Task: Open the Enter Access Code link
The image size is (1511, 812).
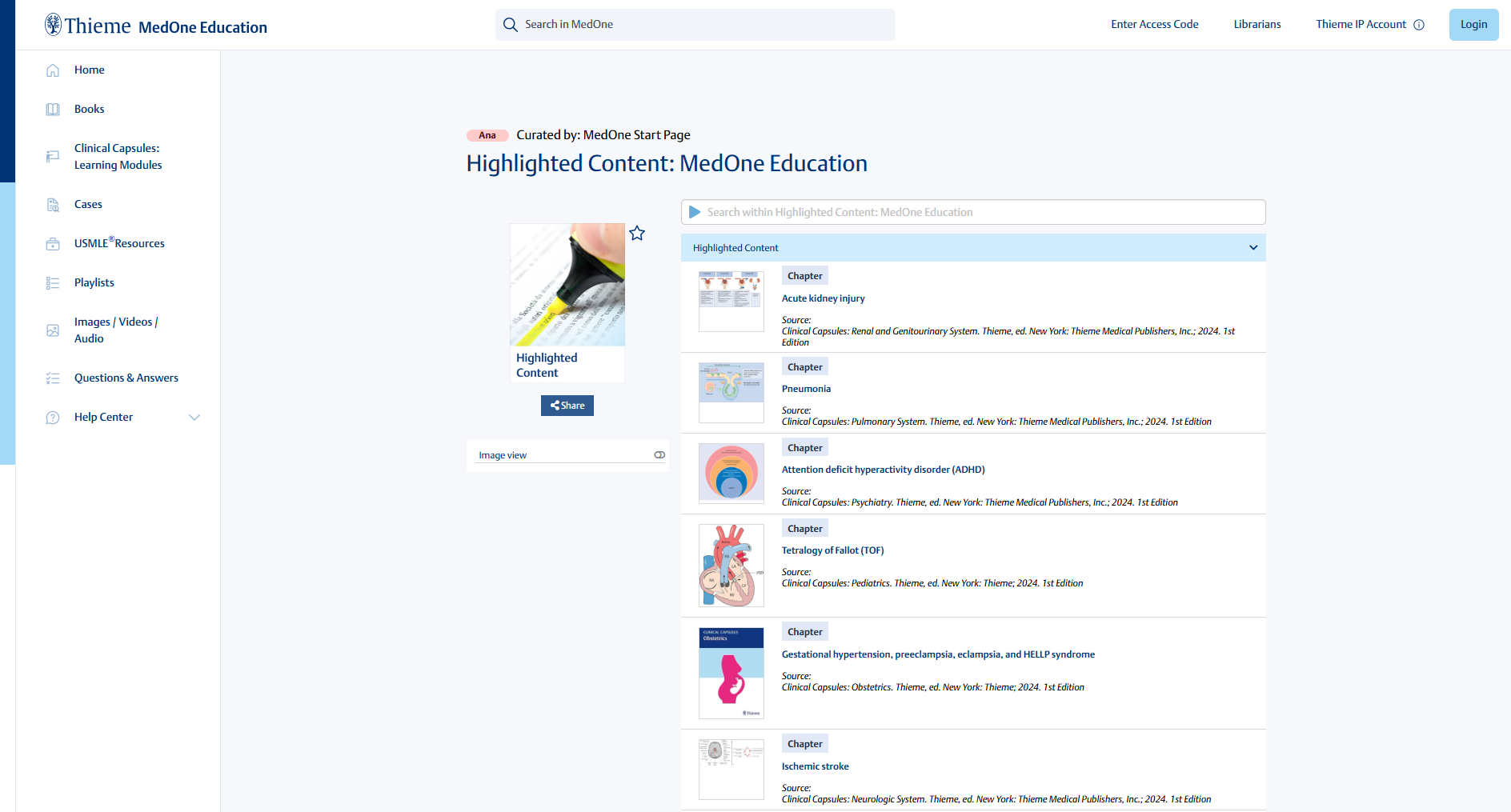Action: click(x=1155, y=24)
